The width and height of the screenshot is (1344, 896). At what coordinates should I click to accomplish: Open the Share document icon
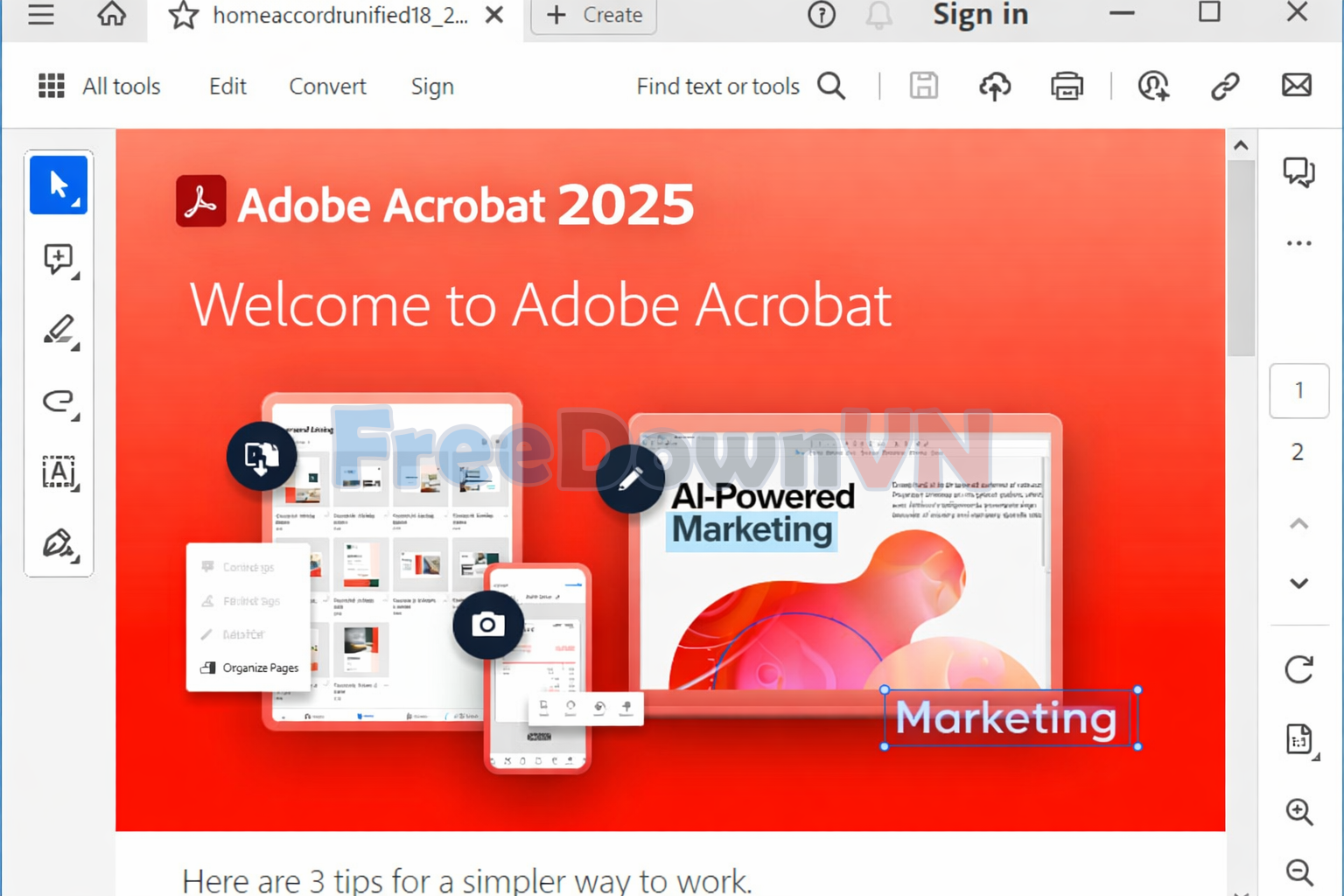pos(995,87)
